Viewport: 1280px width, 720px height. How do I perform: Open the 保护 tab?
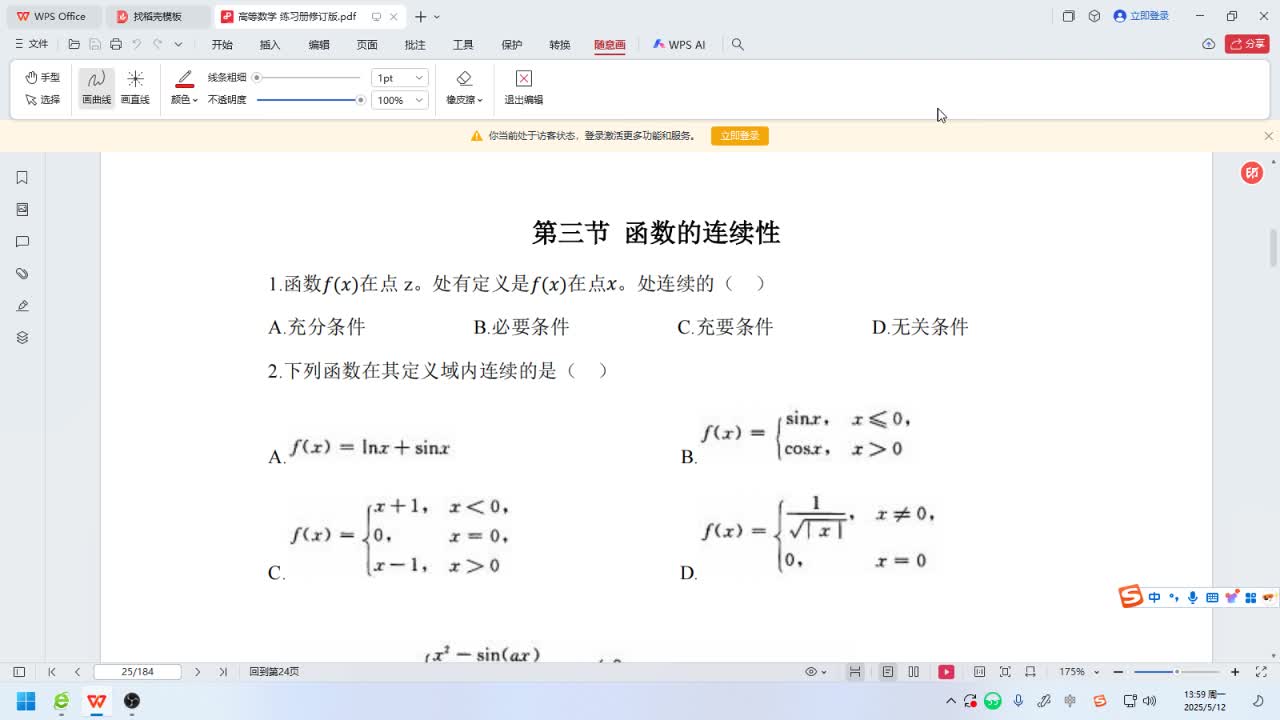point(512,45)
